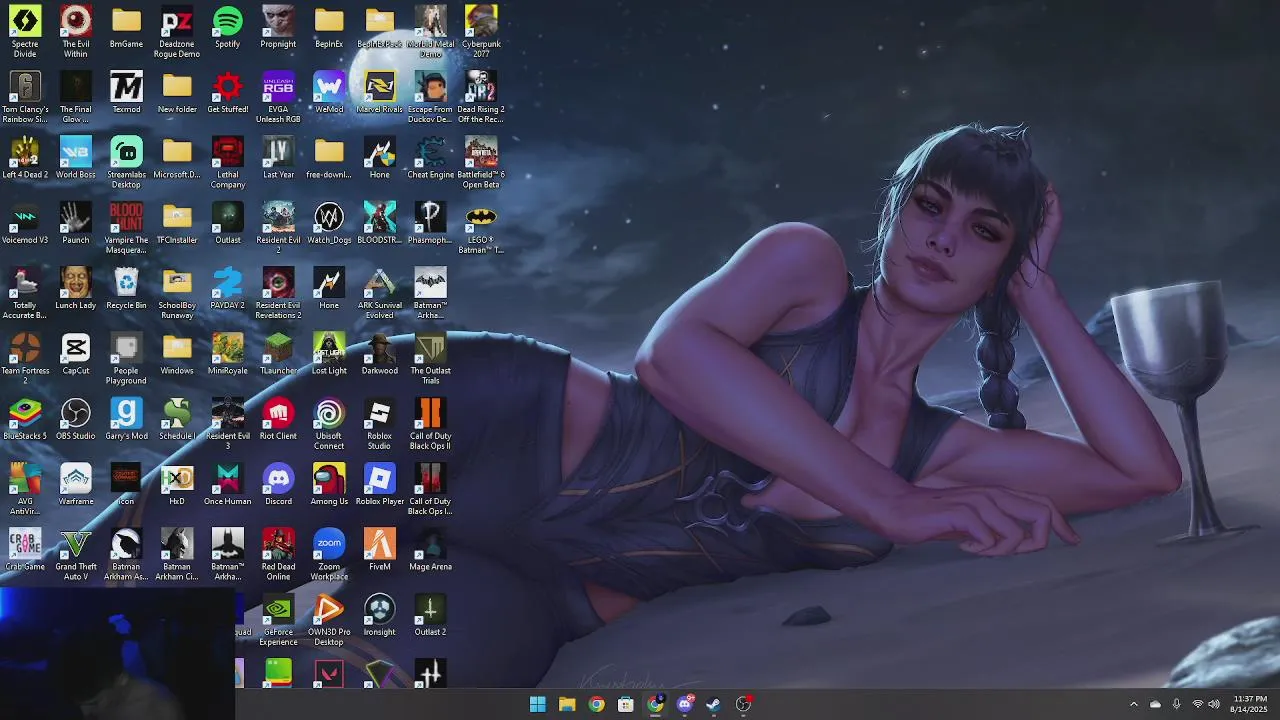
Task: Open the Windows Start menu
Action: (538, 704)
